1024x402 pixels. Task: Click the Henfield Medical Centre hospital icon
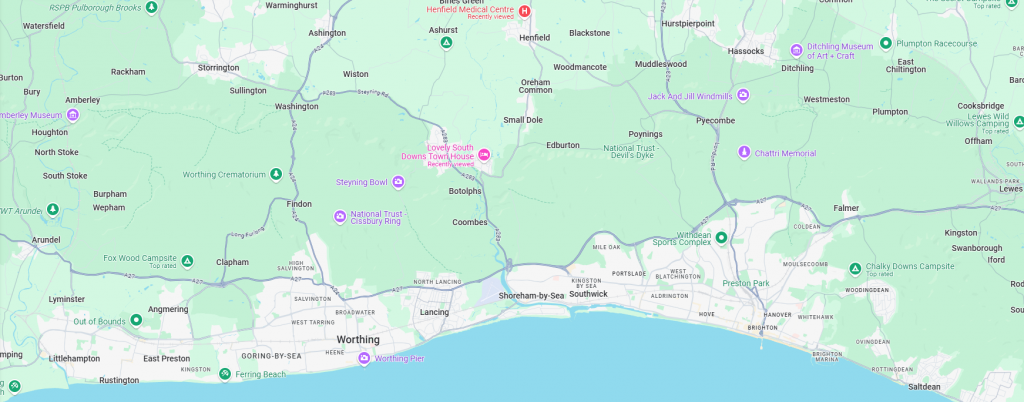524,11
